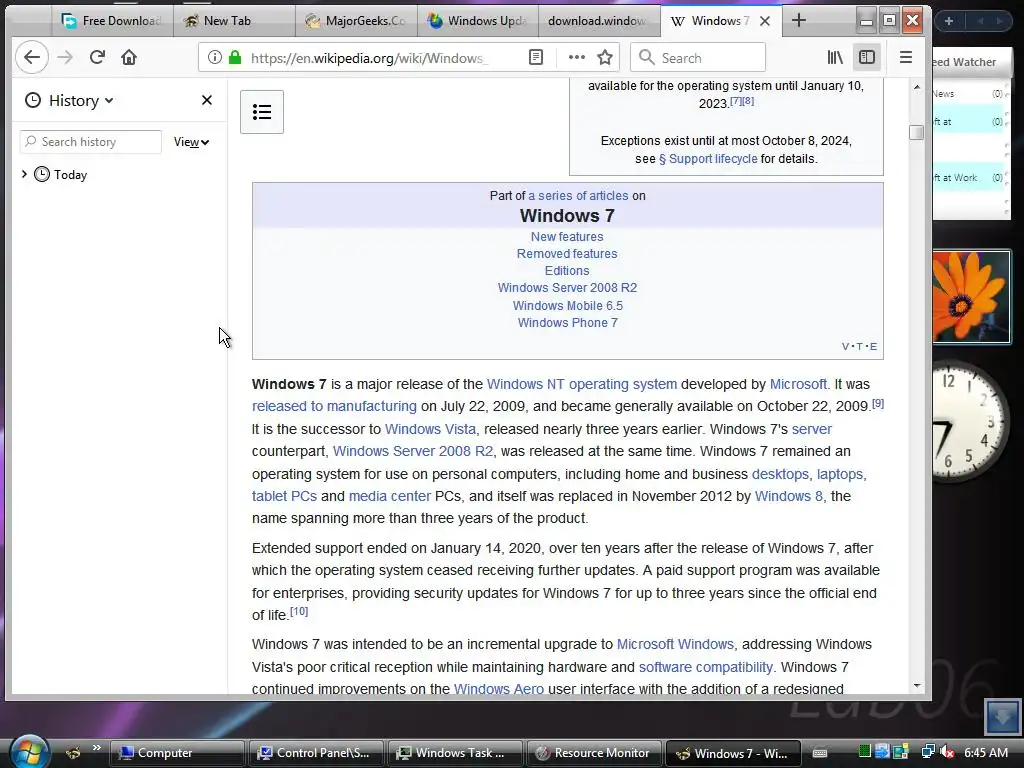Switch to Windows Task Manager taskbar button
Screen dimensions: 1024x768
pyautogui.click(x=455, y=753)
